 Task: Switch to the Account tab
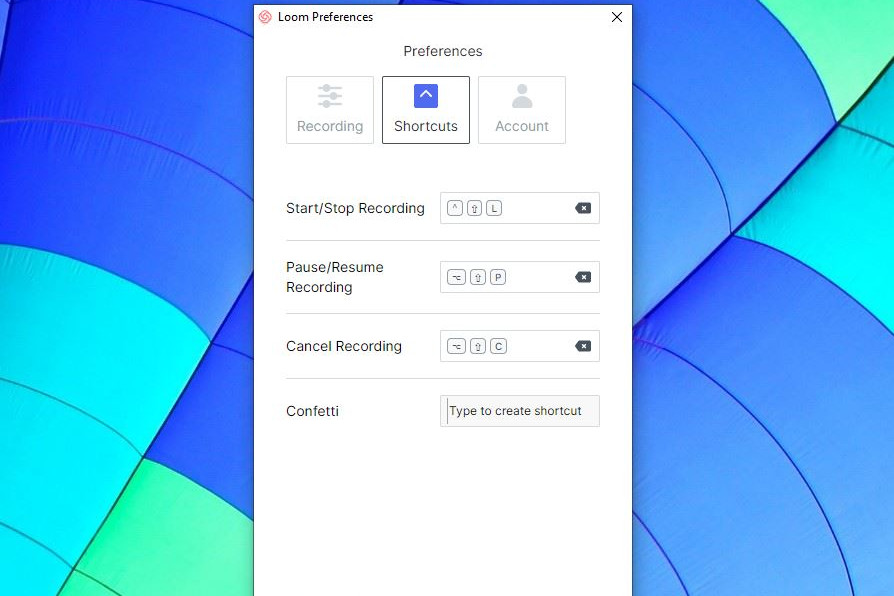tap(522, 110)
